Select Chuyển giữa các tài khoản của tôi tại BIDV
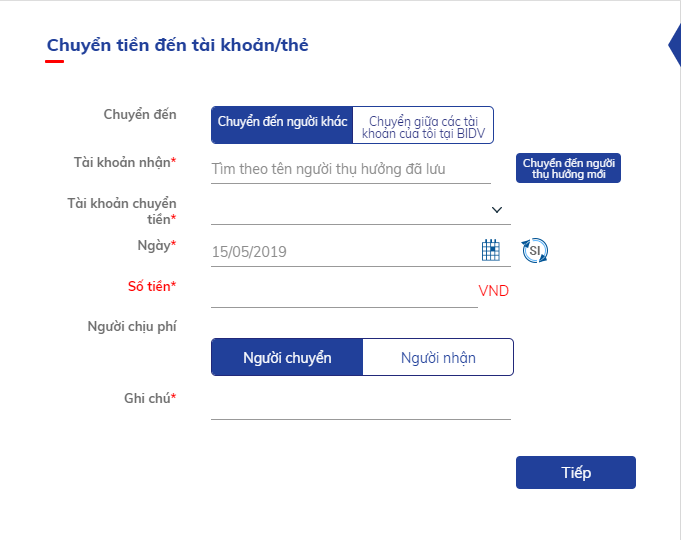 (x=423, y=125)
